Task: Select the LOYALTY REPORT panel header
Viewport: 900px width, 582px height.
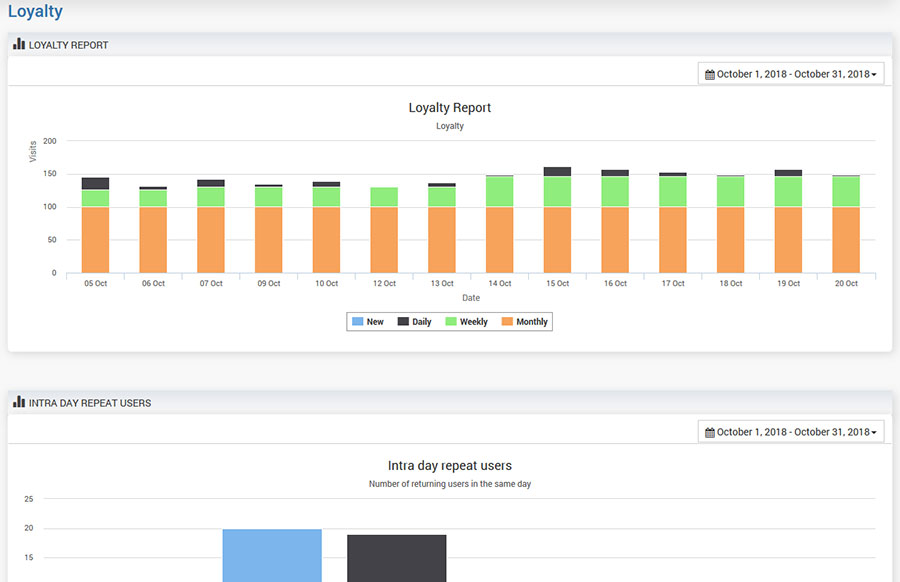Action: pos(68,45)
